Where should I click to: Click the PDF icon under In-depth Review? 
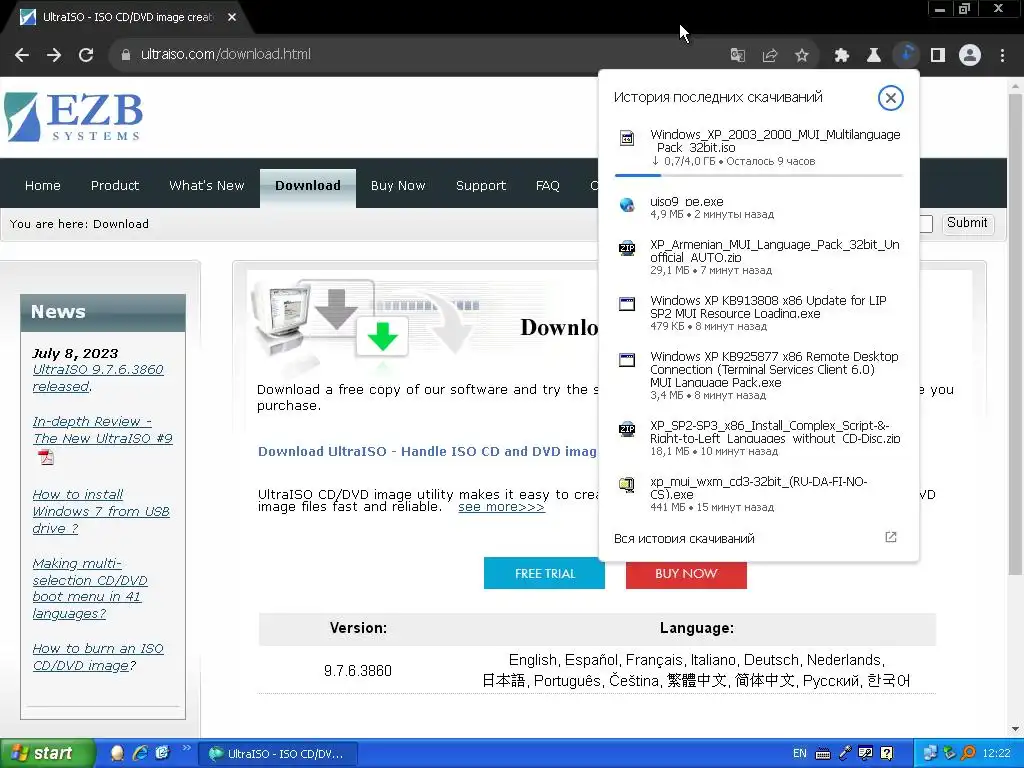(46, 456)
